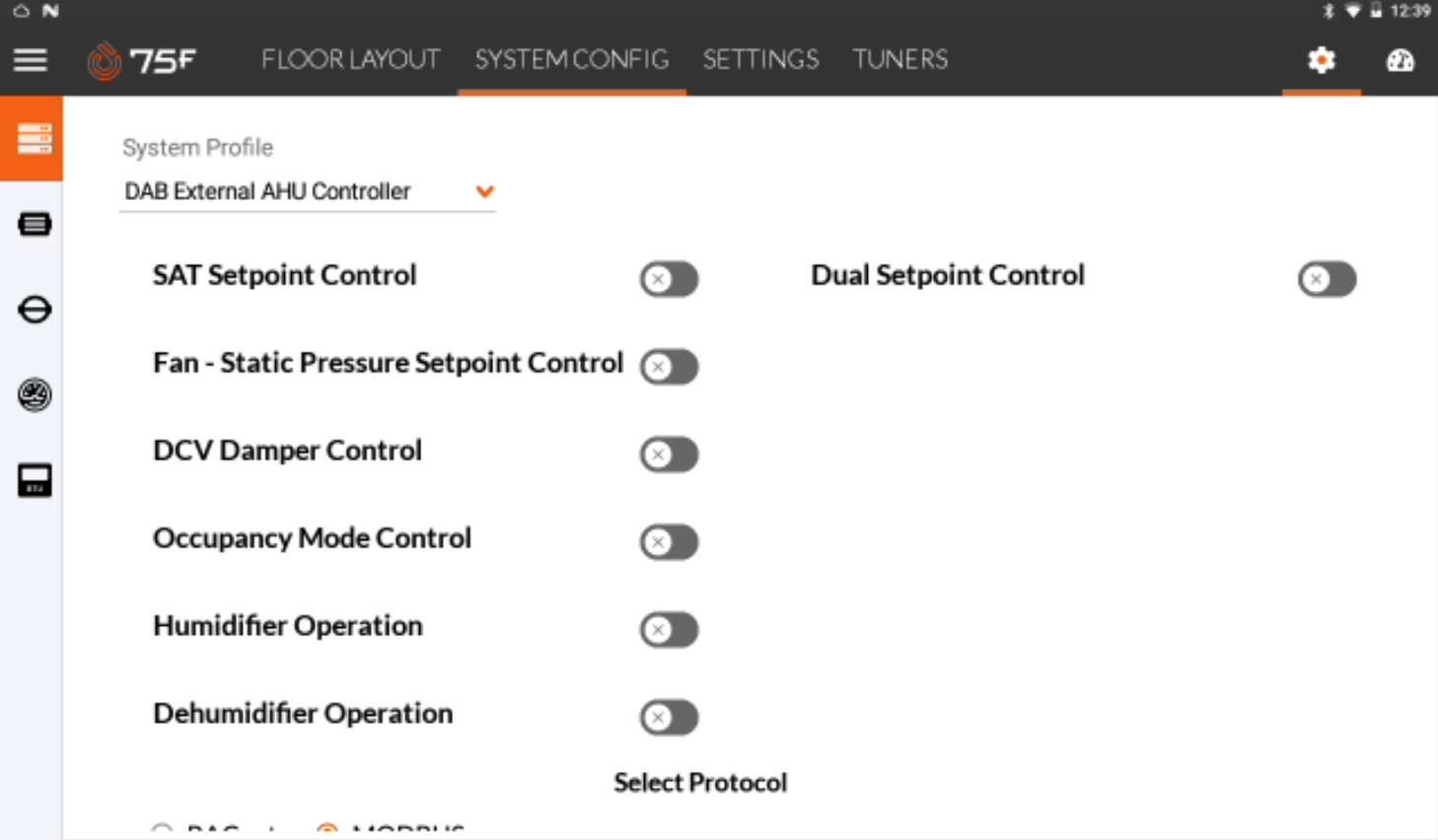Enable Humidifier Operation switch
1438x840 pixels.
point(669,630)
